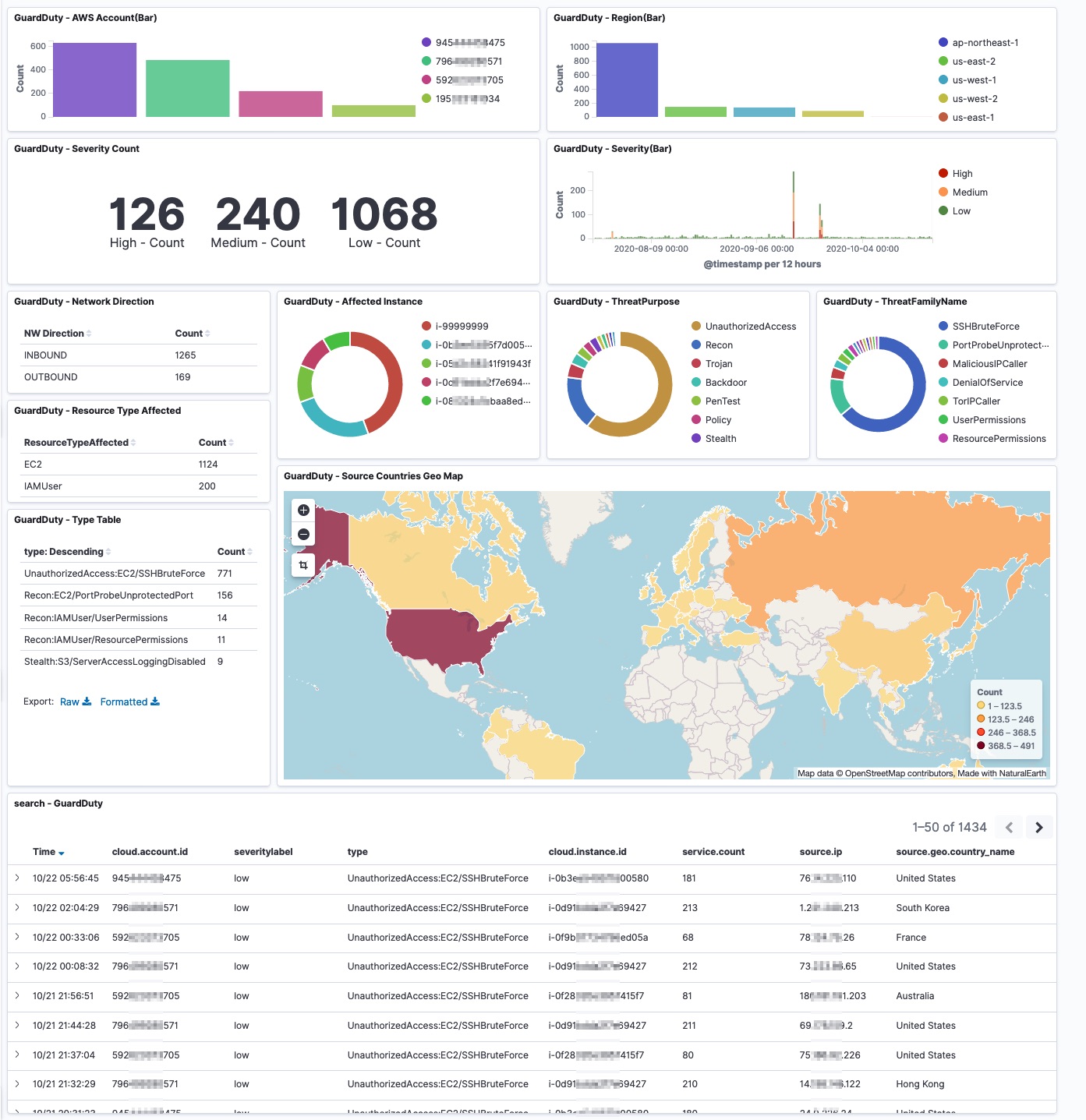Expand the 10/22 02:04:29 log row
1086x1120 pixels.
click(x=17, y=908)
